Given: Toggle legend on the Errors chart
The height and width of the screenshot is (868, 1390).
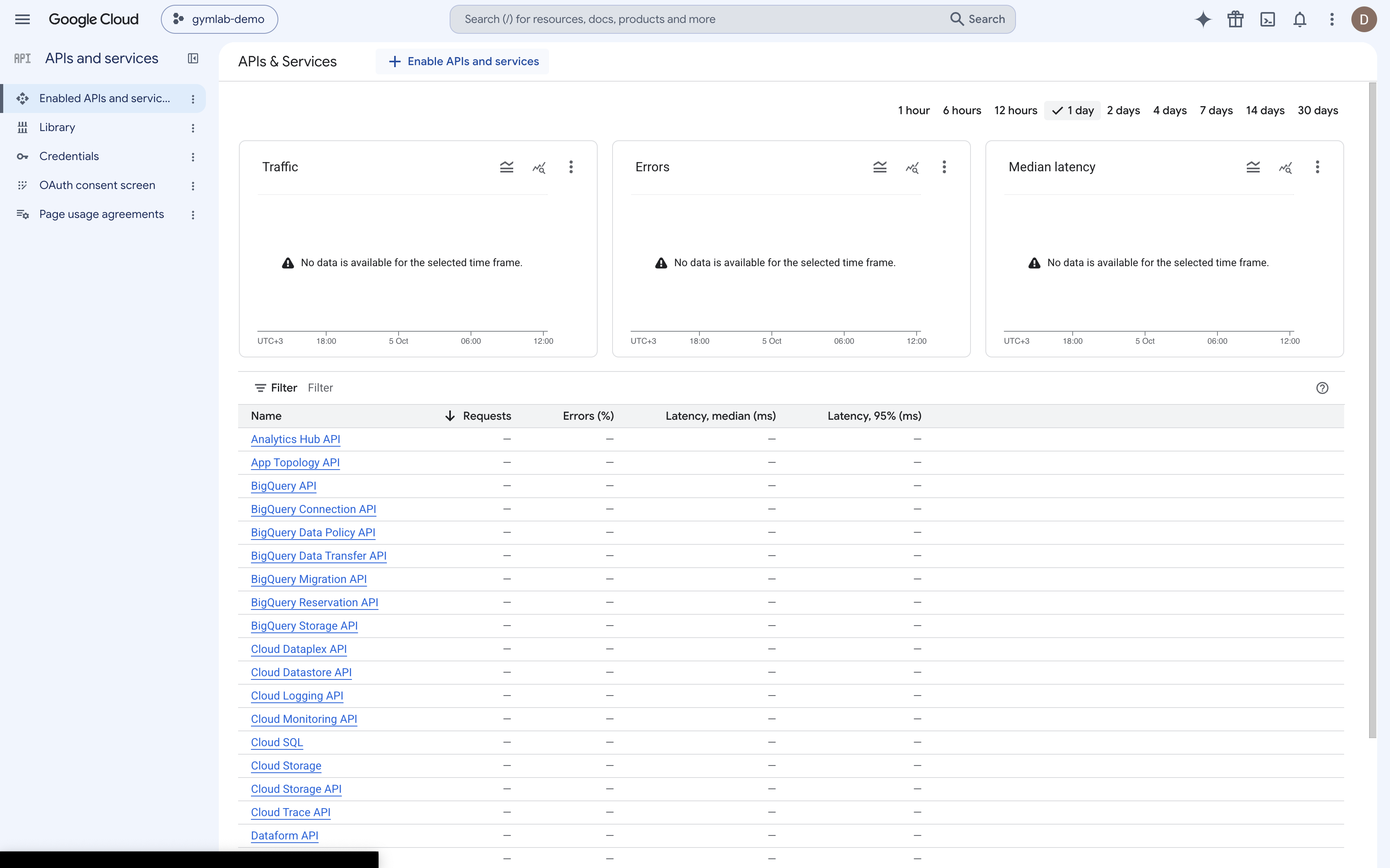Looking at the screenshot, I should tap(880, 167).
